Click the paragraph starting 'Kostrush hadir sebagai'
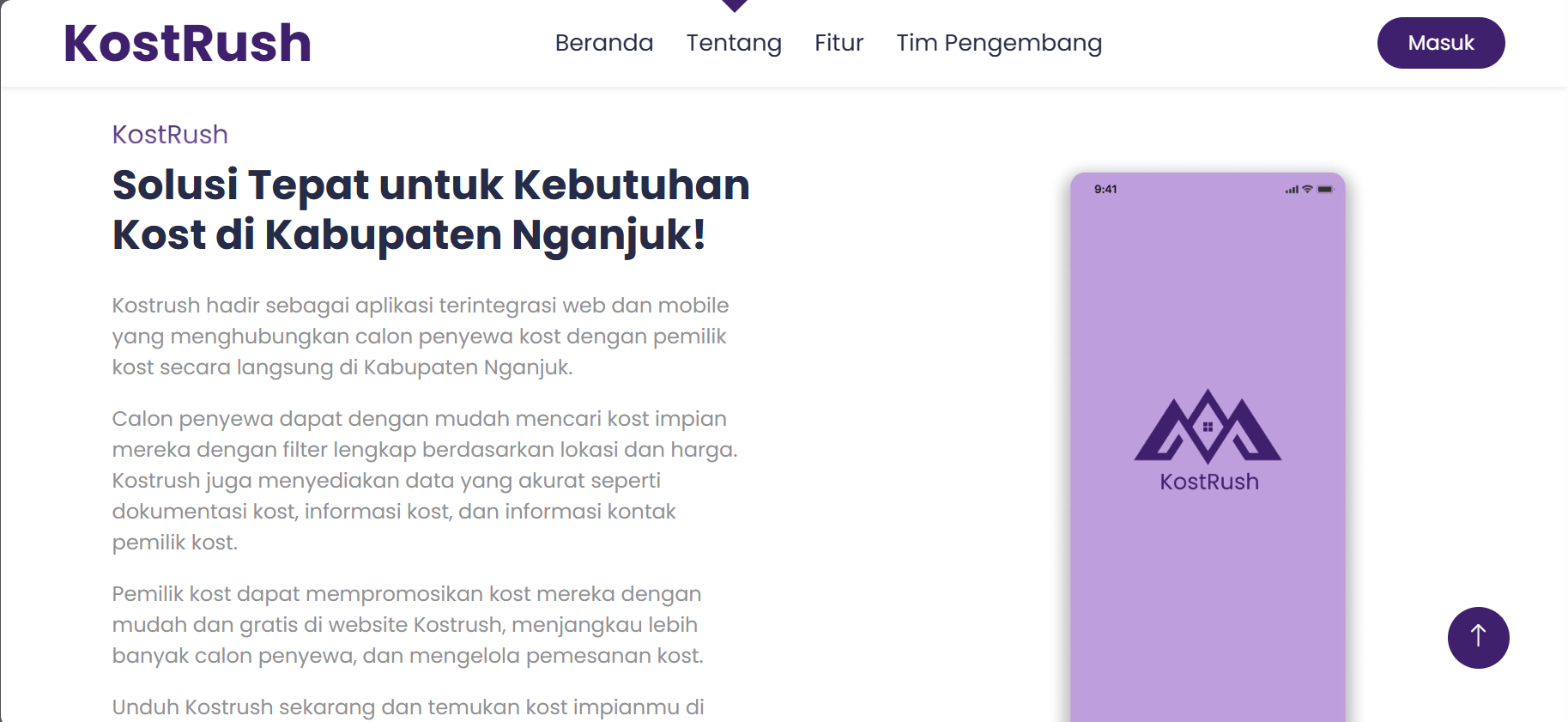This screenshot has width=1568, height=722. 420,337
